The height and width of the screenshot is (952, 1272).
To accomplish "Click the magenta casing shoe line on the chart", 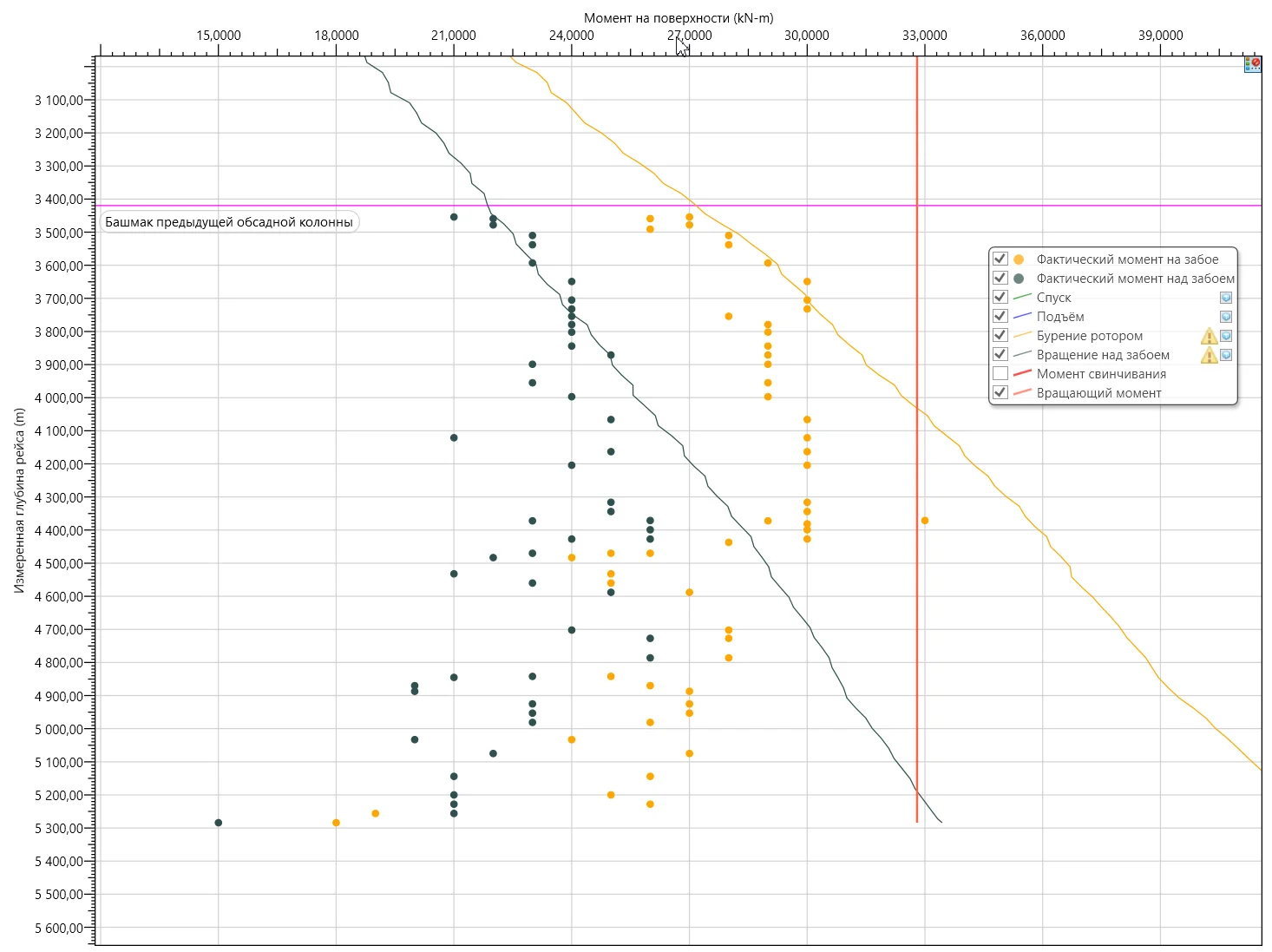I will pyautogui.click(x=607, y=206).
